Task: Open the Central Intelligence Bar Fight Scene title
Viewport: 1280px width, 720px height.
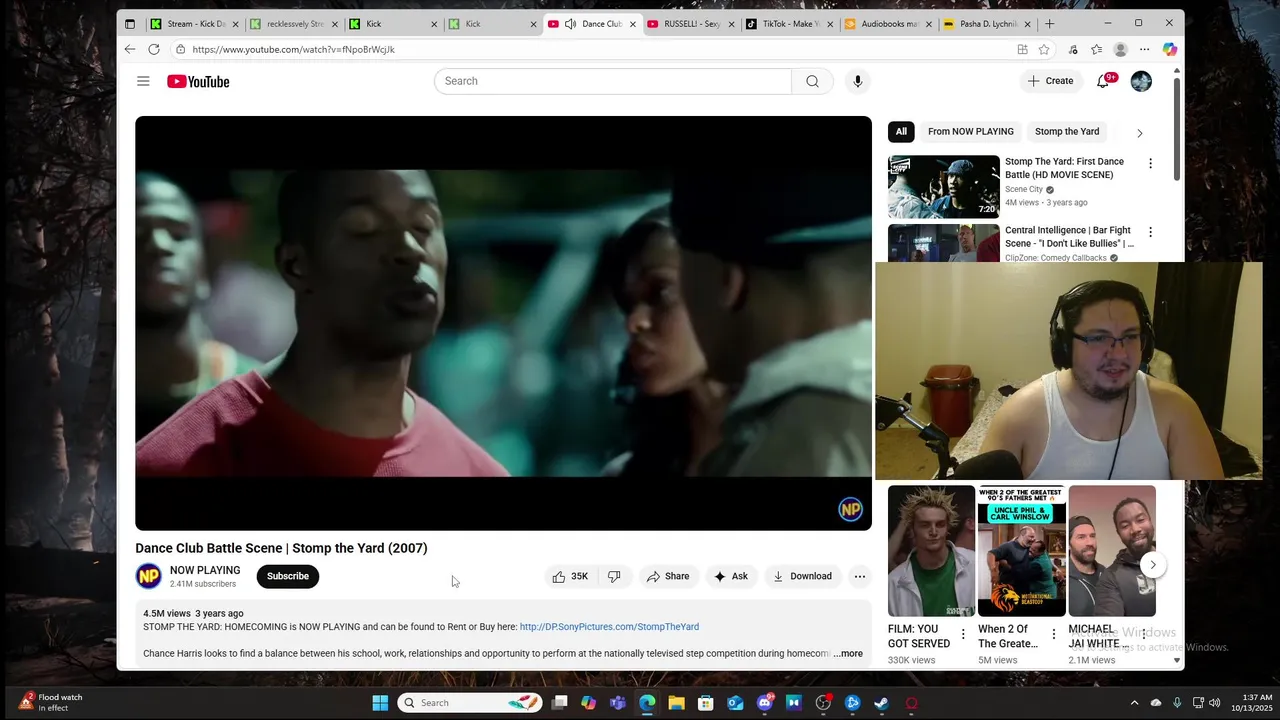Action: click(x=1069, y=237)
